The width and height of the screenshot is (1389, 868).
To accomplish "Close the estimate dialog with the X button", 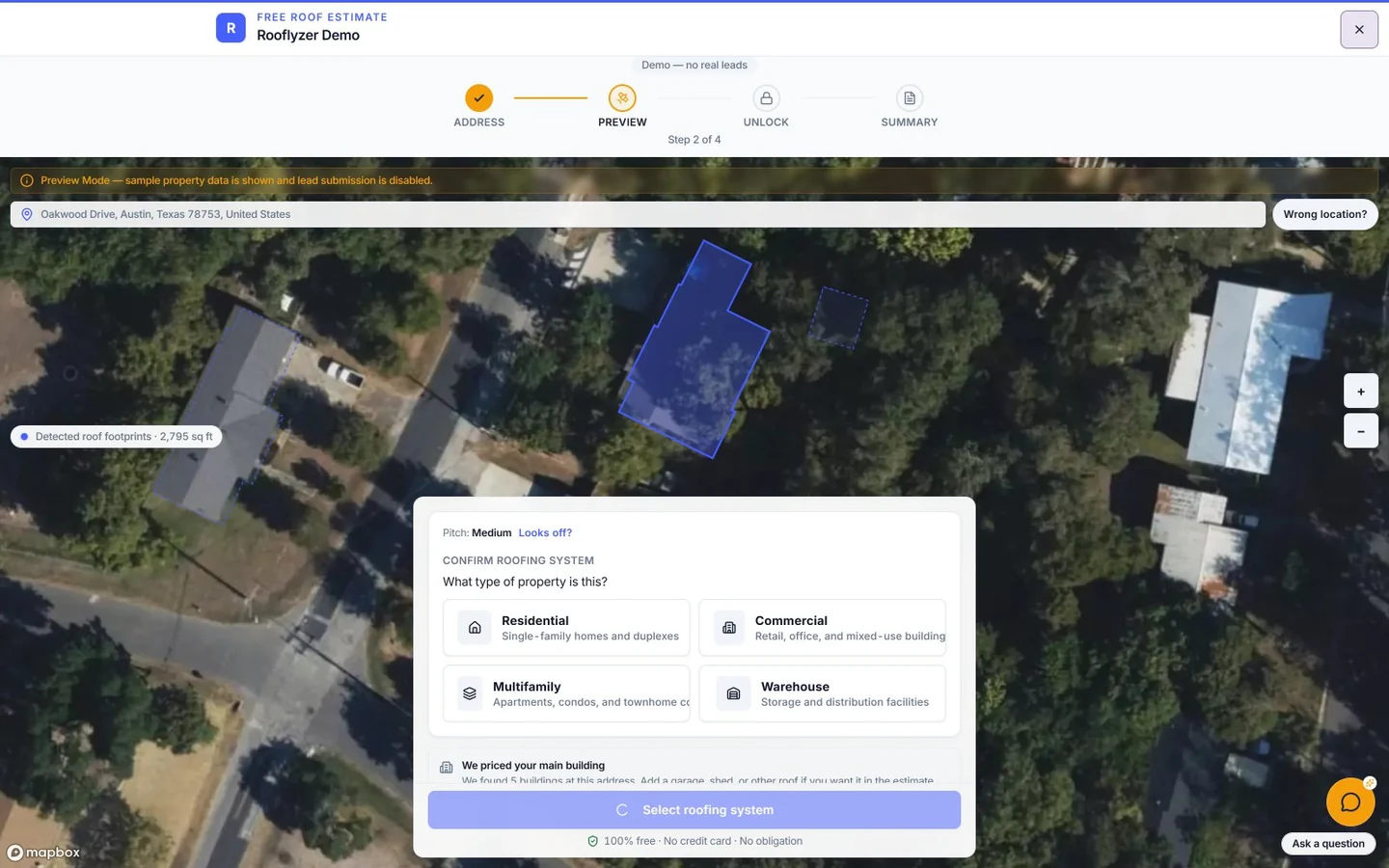I will (1359, 30).
